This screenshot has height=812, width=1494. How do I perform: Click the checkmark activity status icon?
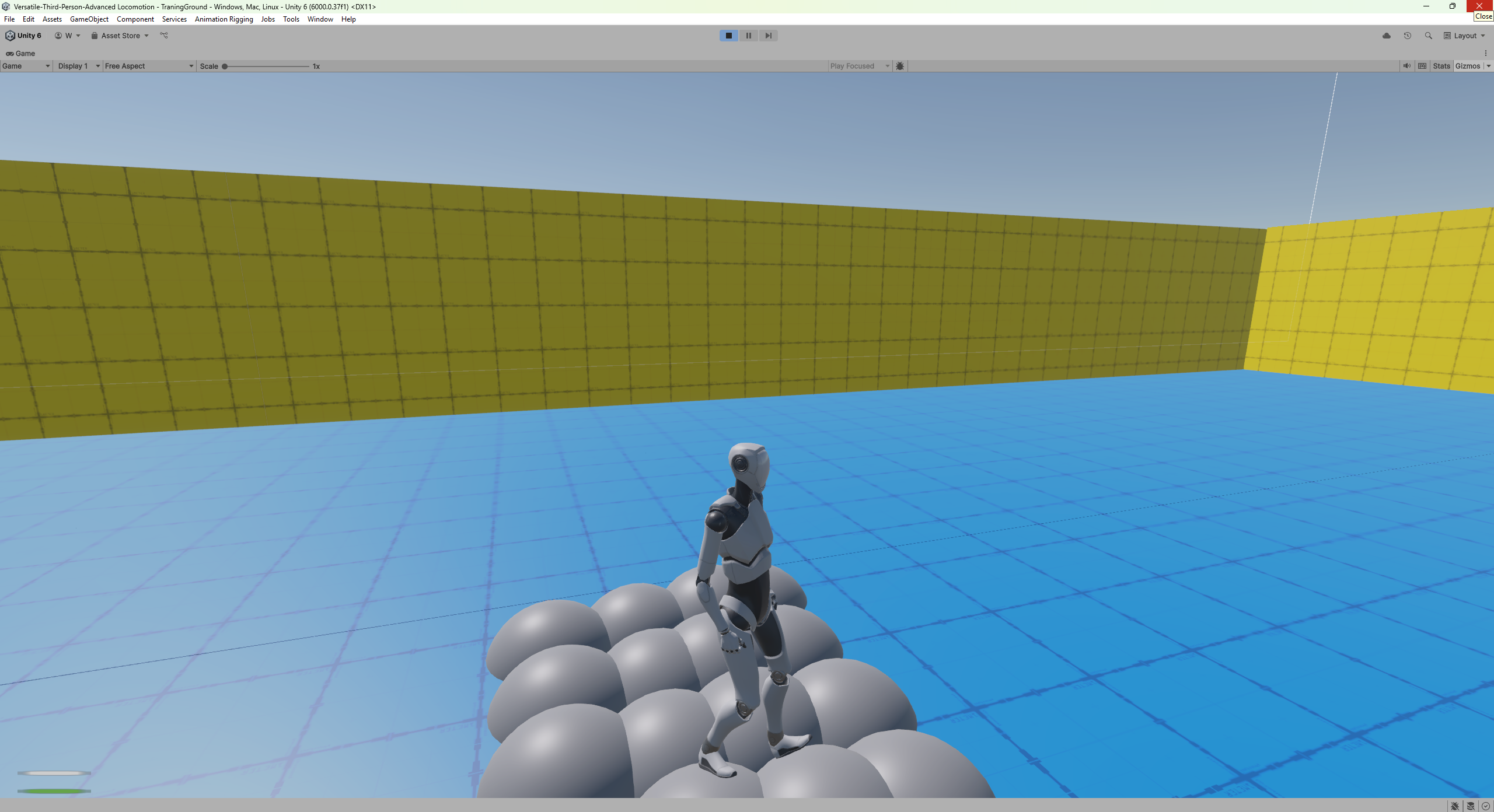pos(1486,806)
